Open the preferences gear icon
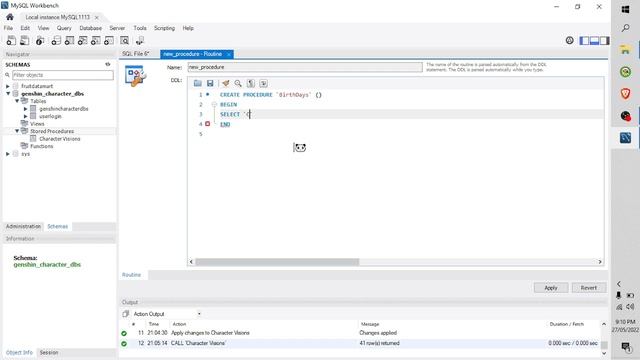The width and height of the screenshot is (640, 360). (x=569, y=40)
